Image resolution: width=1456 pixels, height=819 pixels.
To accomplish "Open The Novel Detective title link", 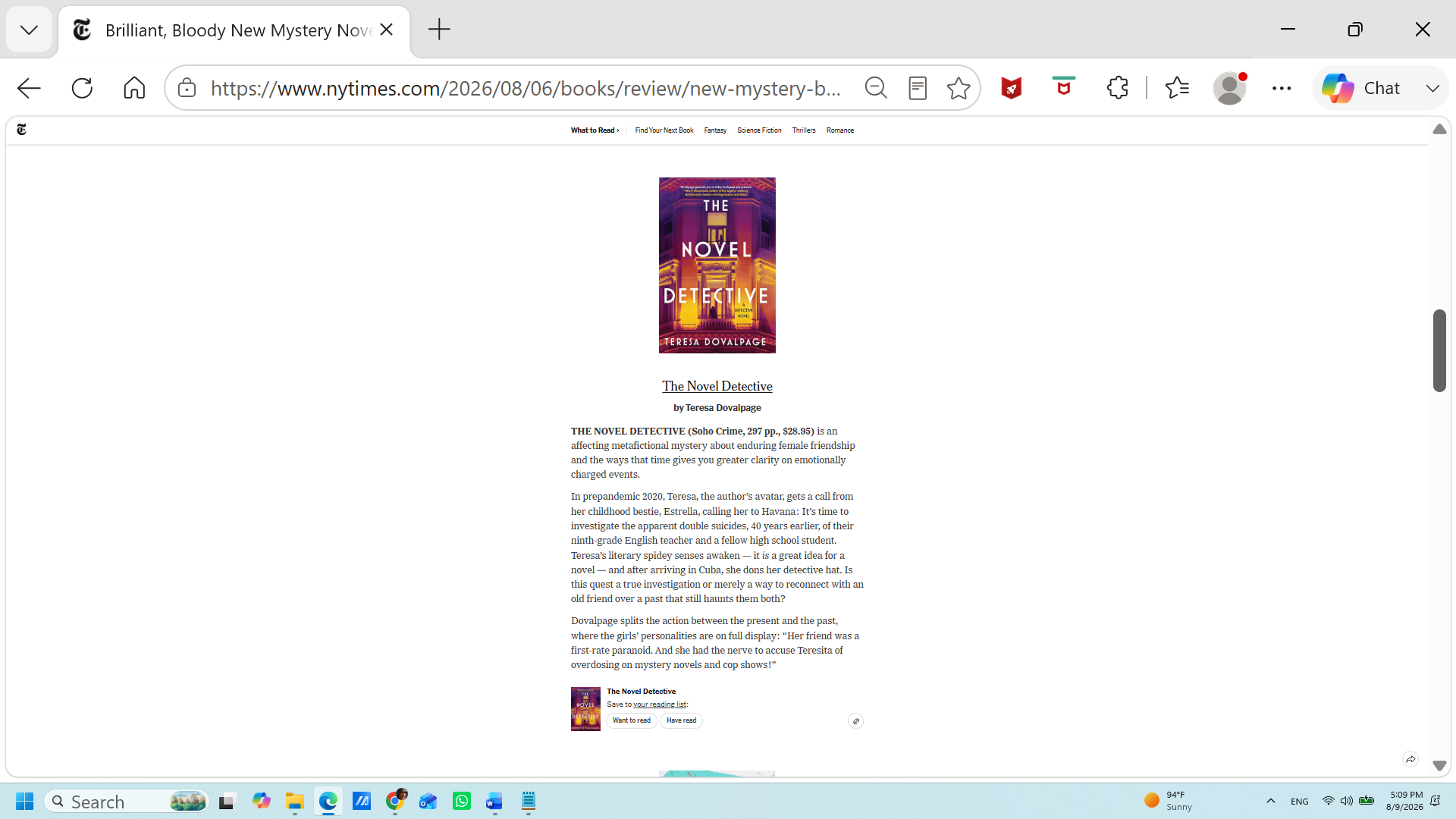I will [717, 386].
